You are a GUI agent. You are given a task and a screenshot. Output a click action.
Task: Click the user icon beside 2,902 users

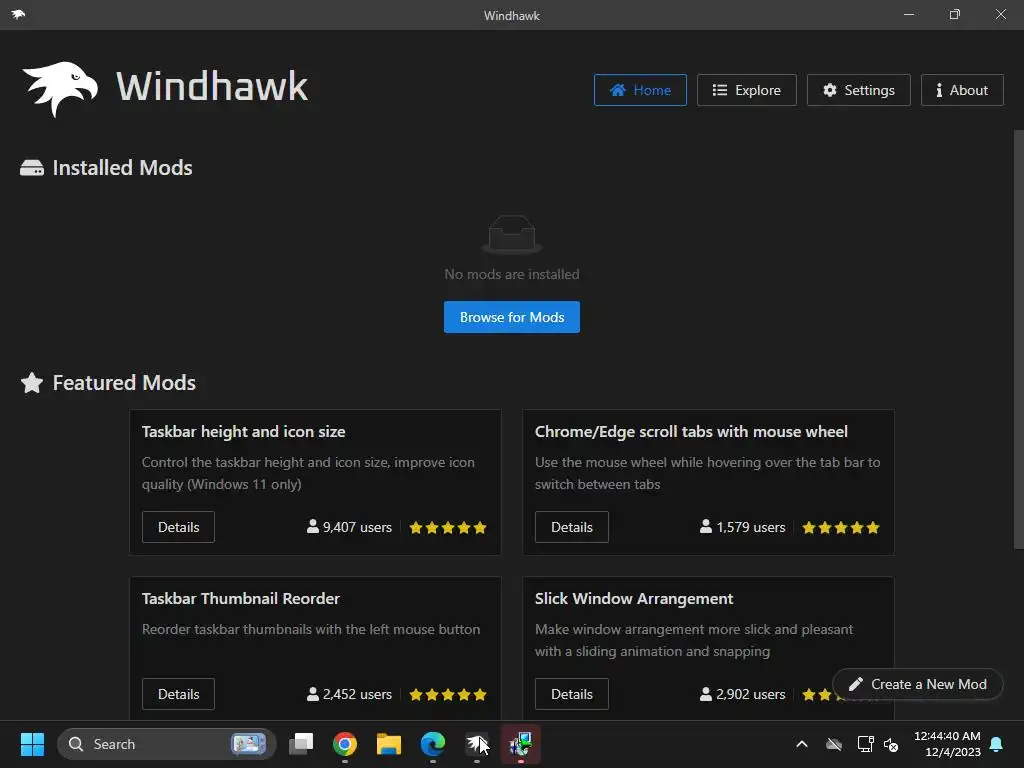click(x=706, y=694)
